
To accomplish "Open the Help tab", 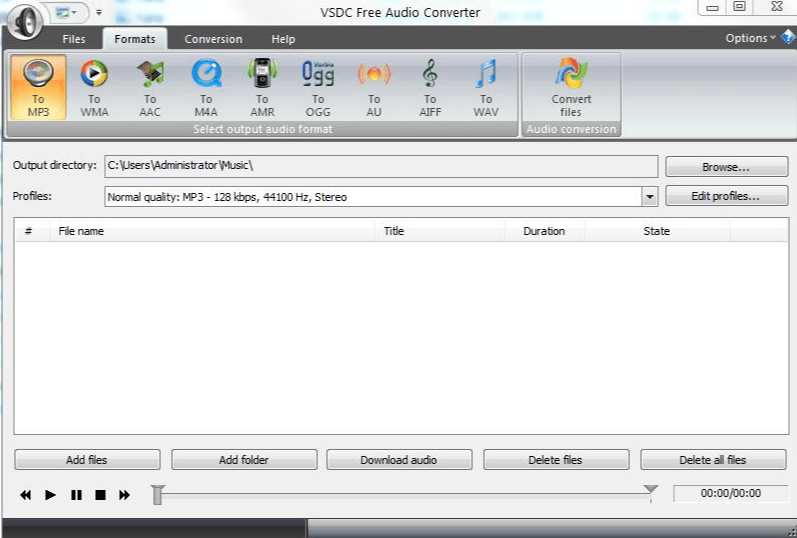I will pos(283,39).
